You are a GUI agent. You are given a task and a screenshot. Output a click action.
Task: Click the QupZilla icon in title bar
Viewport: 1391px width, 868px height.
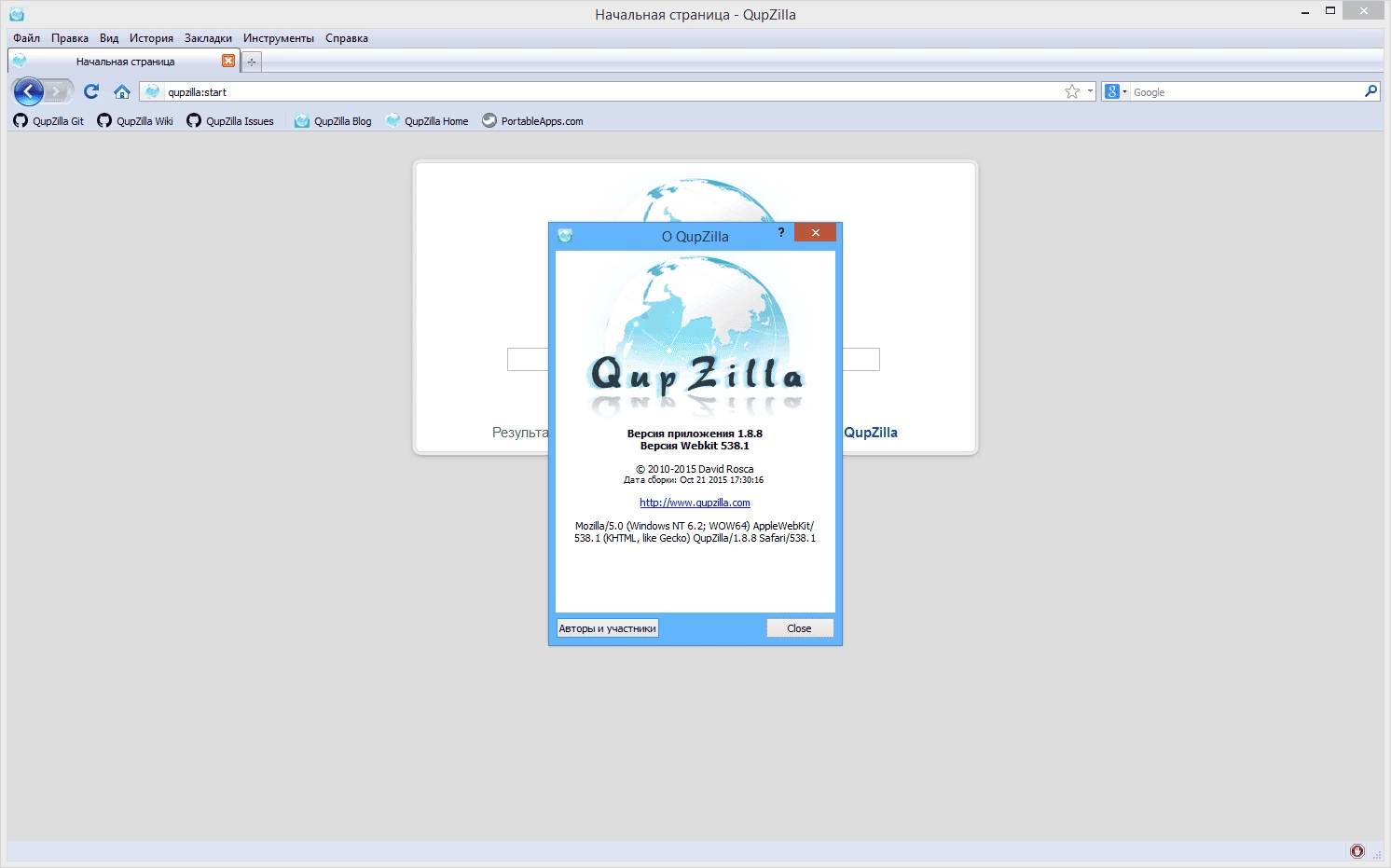16,14
